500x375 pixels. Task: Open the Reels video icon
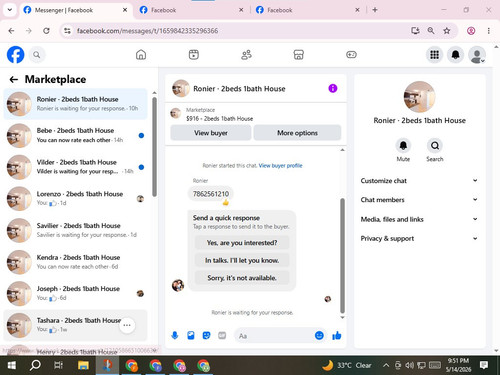194,55
